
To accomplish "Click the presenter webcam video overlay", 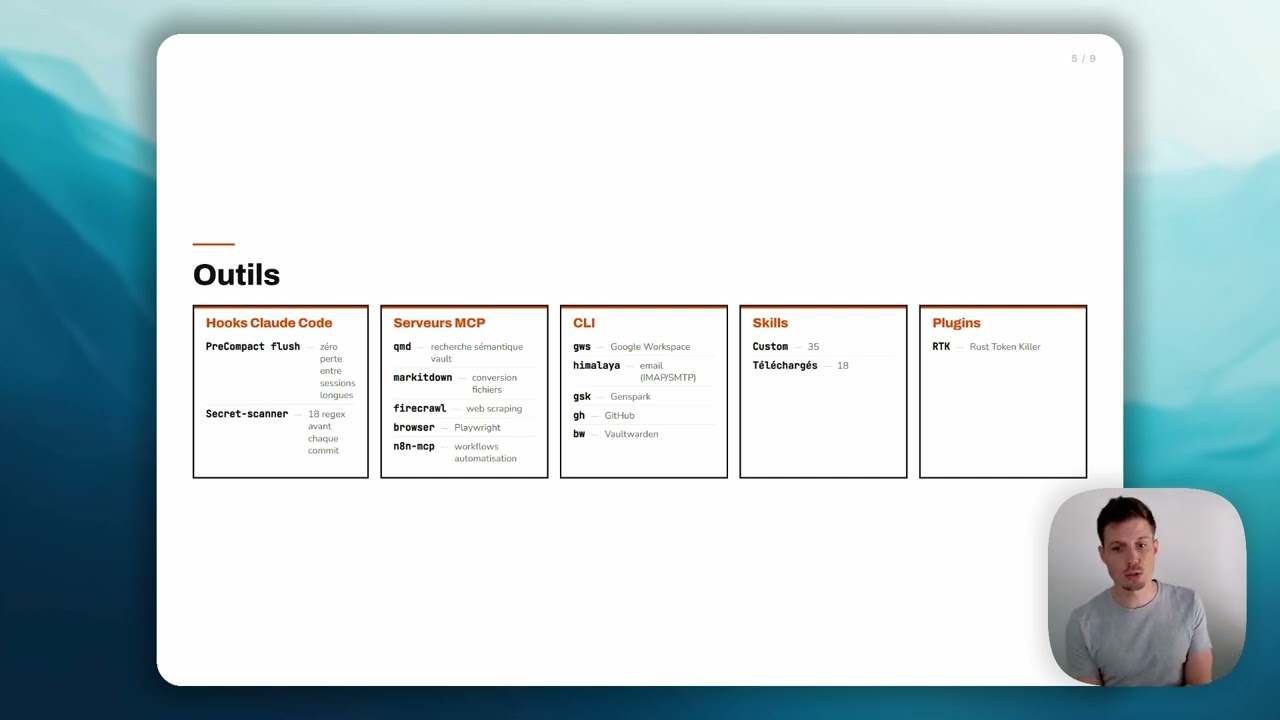I will pyautogui.click(x=1147, y=587).
